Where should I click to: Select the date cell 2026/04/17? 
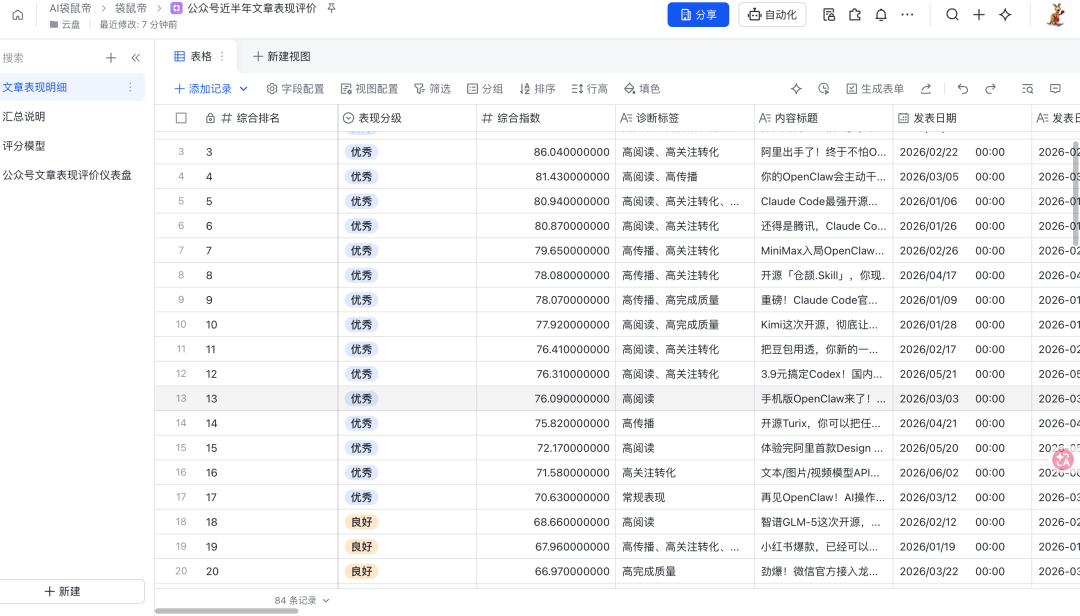point(962,276)
